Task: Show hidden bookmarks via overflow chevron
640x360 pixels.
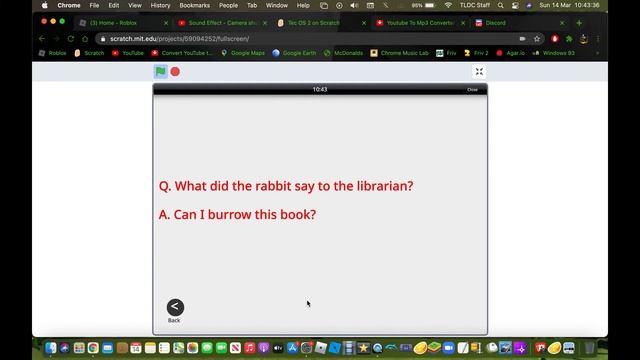Action: click(598, 53)
